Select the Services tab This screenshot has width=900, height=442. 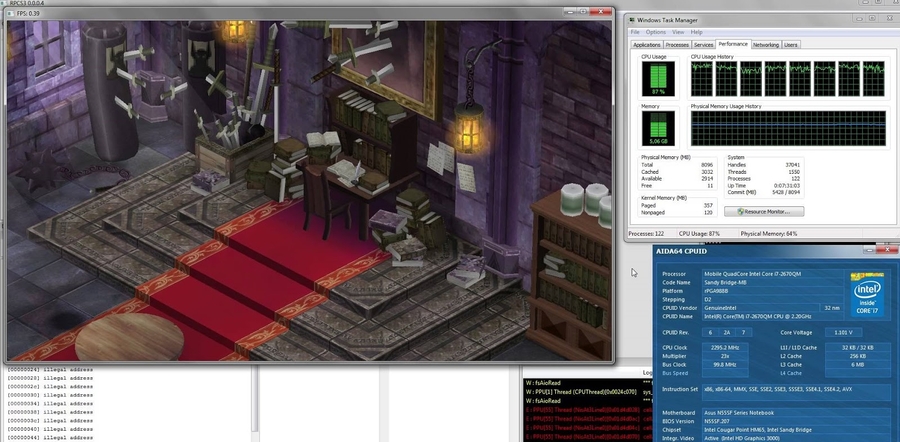pyautogui.click(x=704, y=45)
